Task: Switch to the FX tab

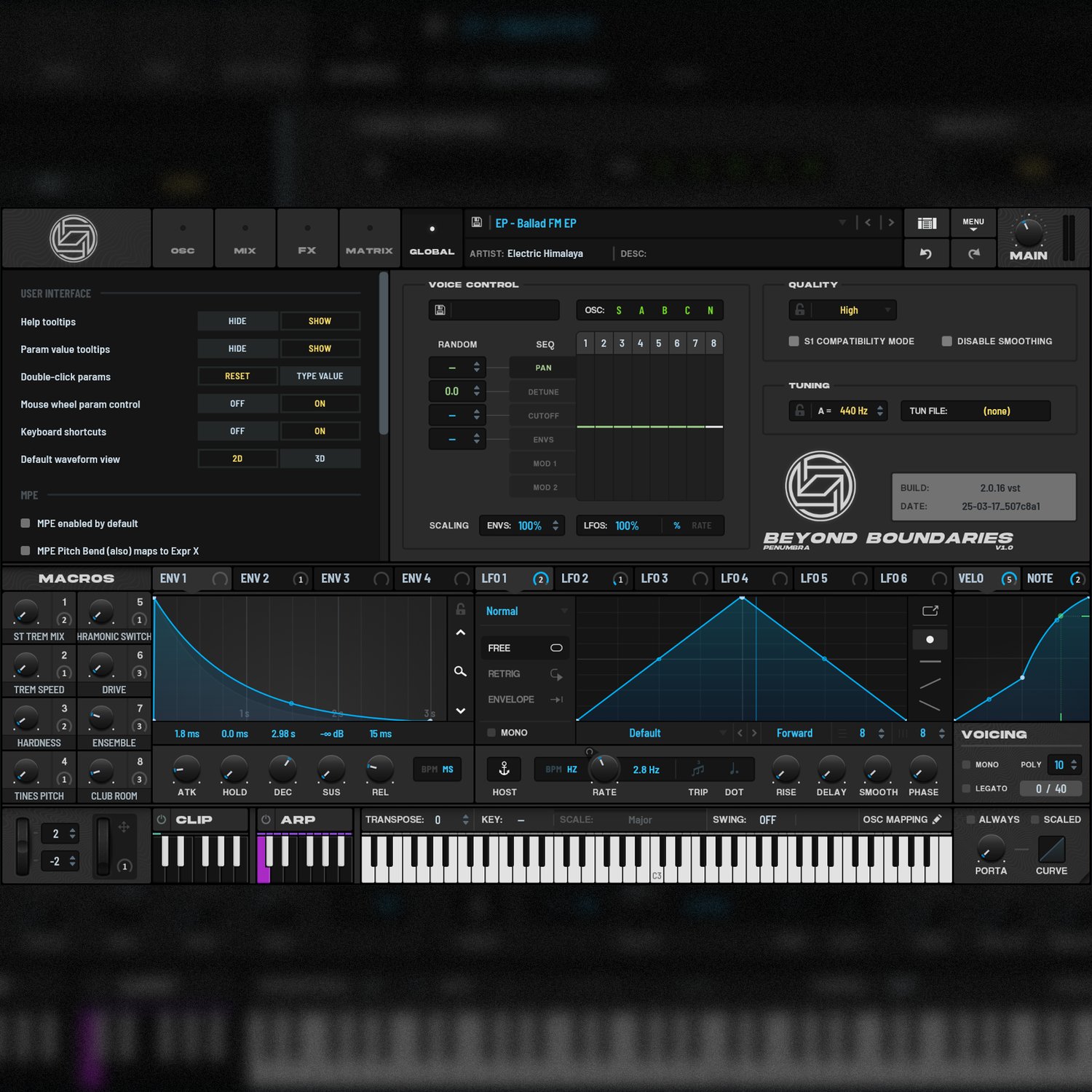Action: [x=307, y=238]
